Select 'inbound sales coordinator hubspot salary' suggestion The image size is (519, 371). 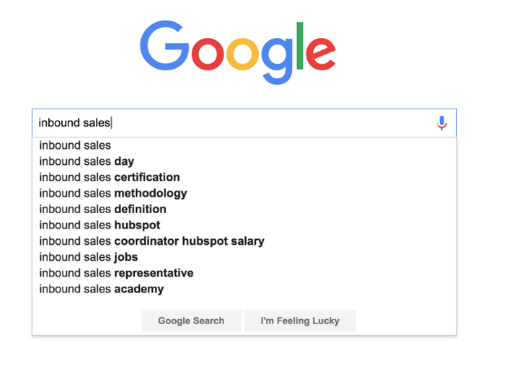click(244, 241)
